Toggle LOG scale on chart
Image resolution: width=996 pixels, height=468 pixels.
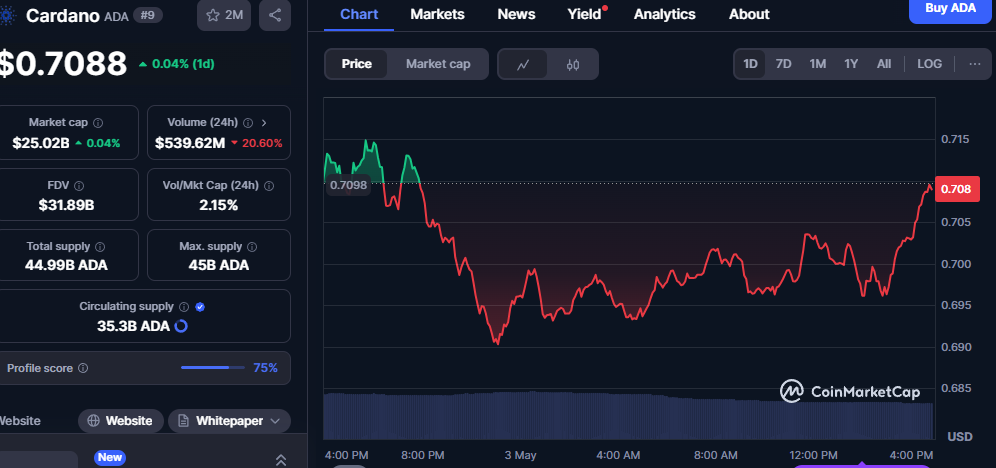929,64
